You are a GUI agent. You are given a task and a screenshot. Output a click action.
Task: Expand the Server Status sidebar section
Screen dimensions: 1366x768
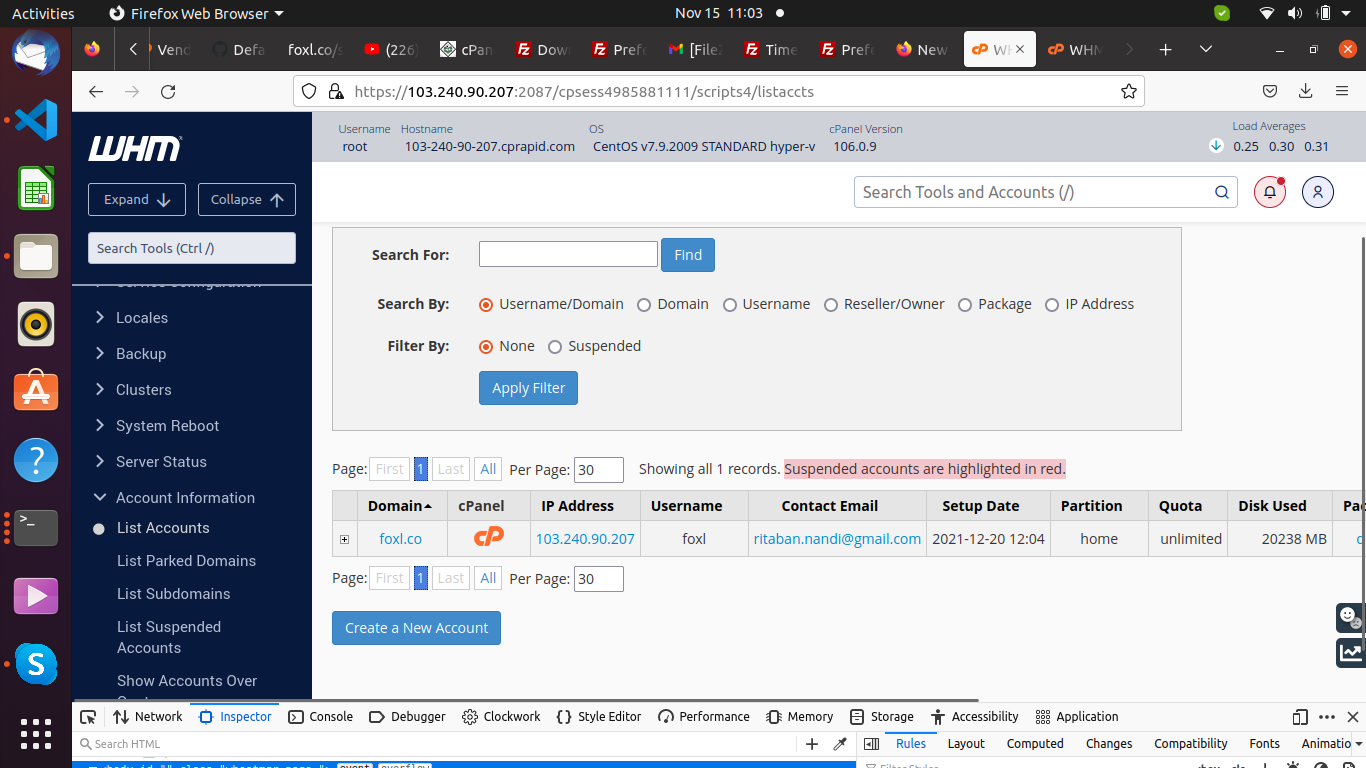pyautogui.click(x=161, y=462)
